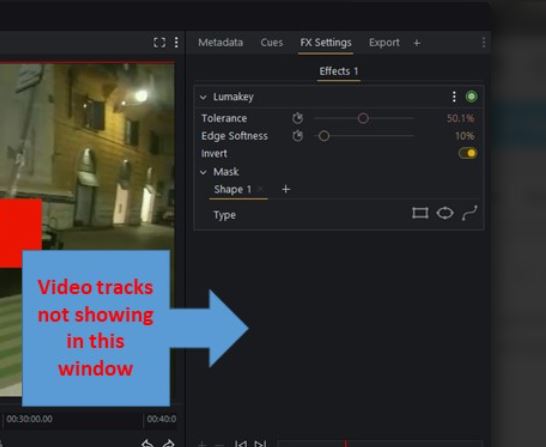This screenshot has width=546, height=447.
Task: Choose ellipse mask type
Action: (445, 213)
